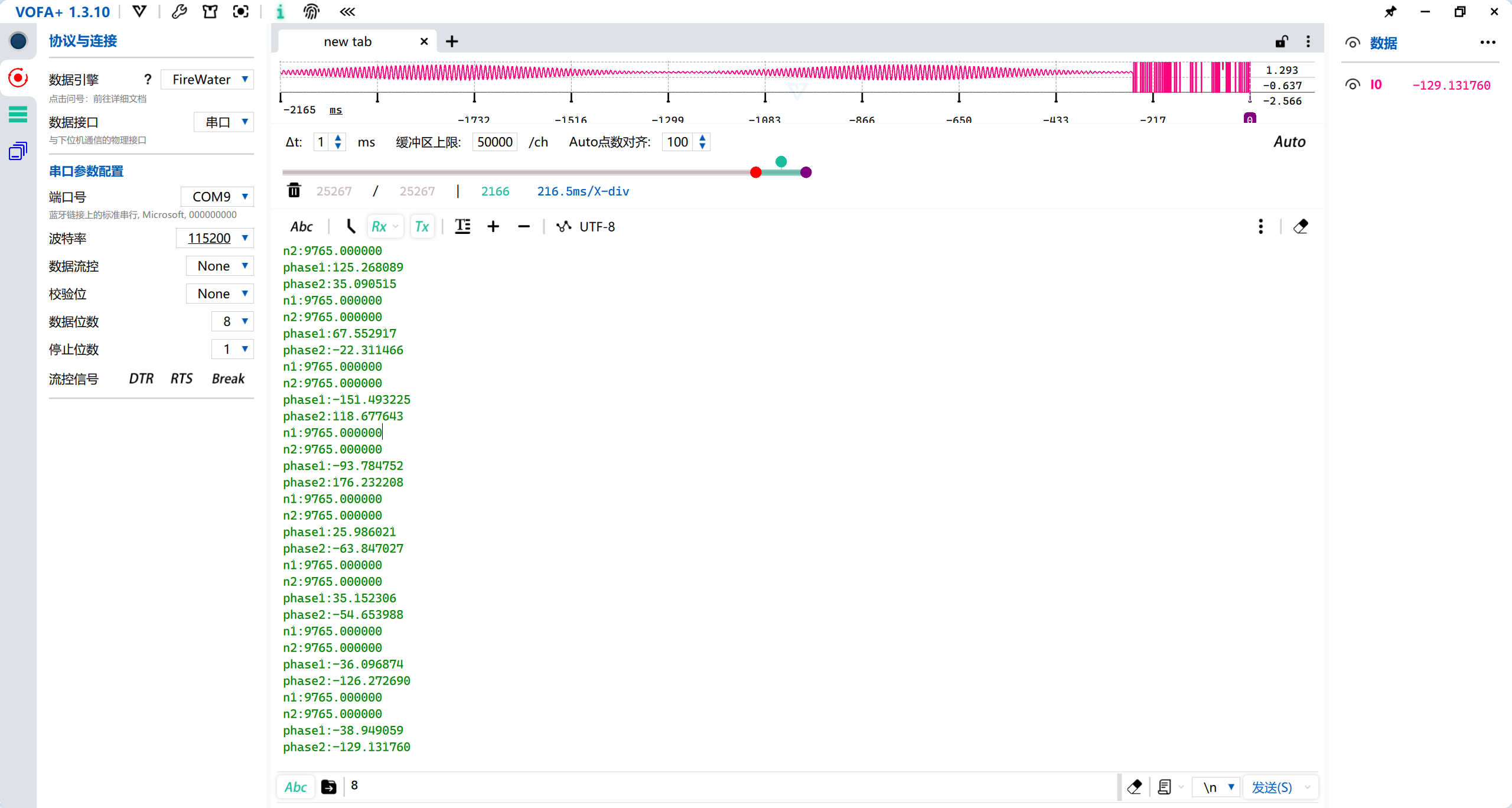The image size is (1512, 808).
Task: Focus the send text input box
Action: (x=731, y=786)
